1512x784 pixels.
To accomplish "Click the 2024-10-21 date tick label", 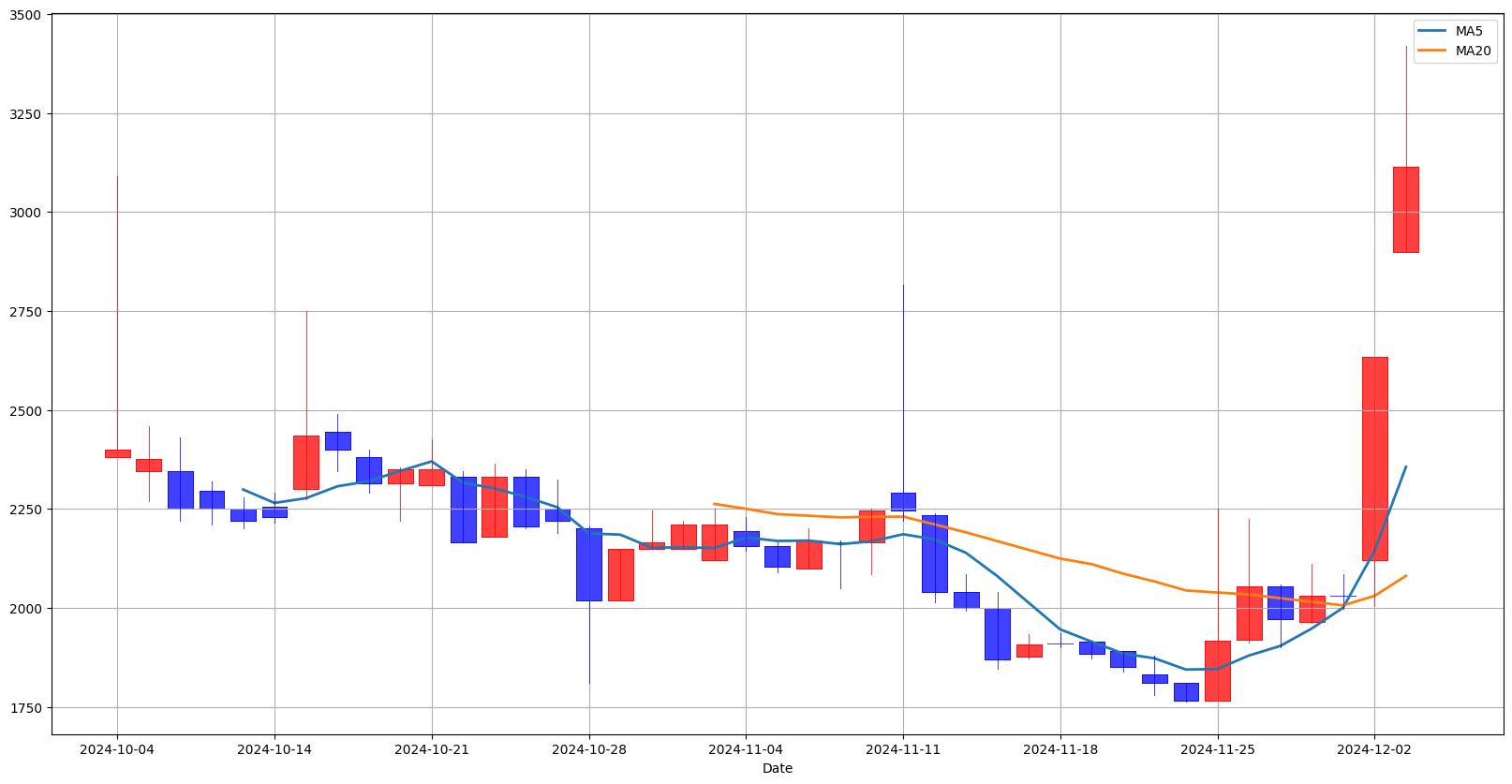I will pyautogui.click(x=432, y=749).
